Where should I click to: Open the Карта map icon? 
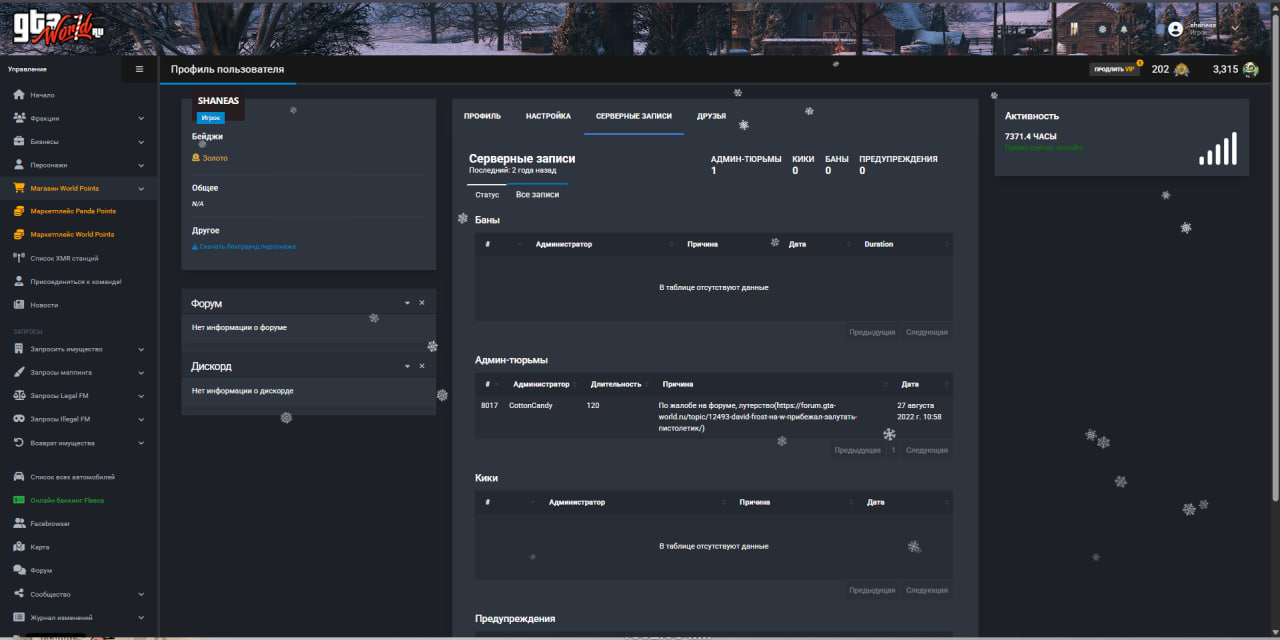click(19, 547)
